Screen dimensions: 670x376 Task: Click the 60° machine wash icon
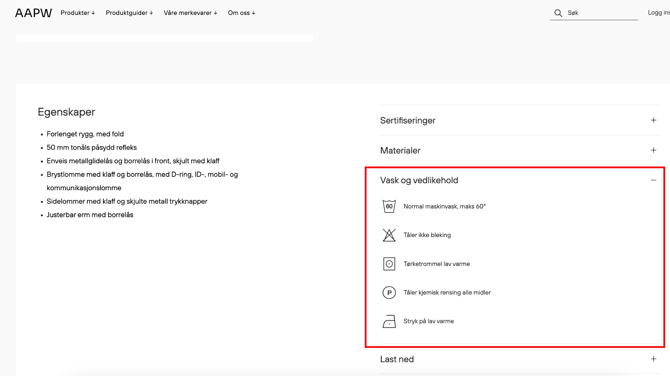[x=389, y=206]
